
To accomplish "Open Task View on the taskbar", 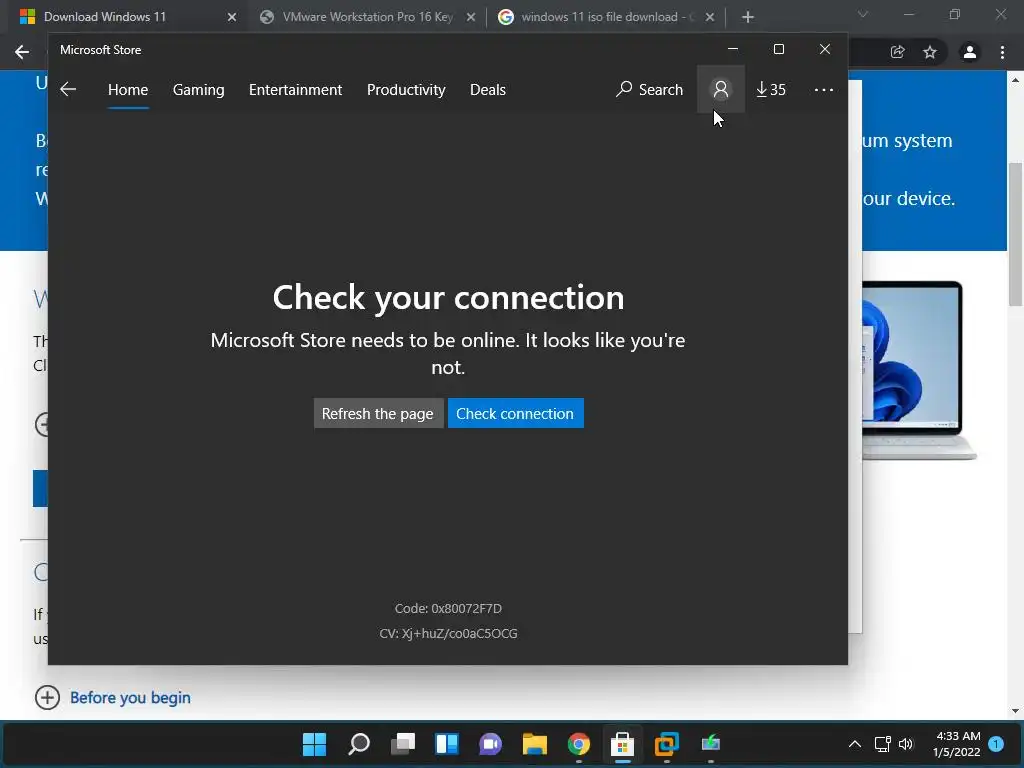I will [x=403, y=744].
